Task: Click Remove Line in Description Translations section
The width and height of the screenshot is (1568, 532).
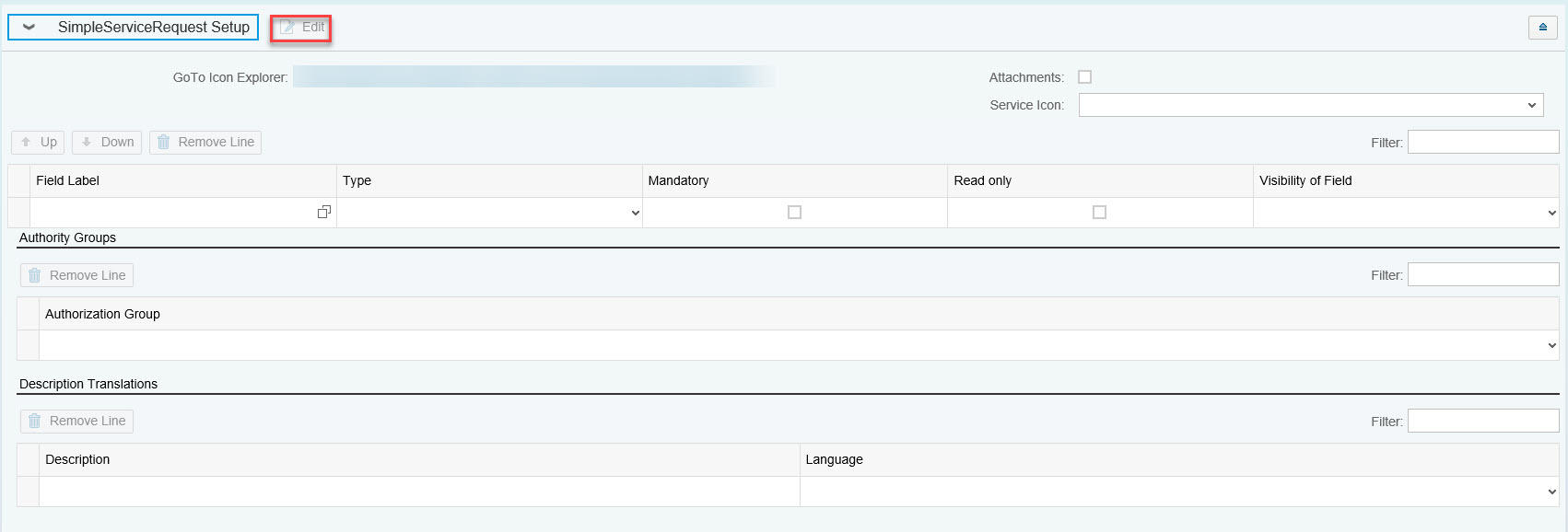Action: click(x=77, y=421)
